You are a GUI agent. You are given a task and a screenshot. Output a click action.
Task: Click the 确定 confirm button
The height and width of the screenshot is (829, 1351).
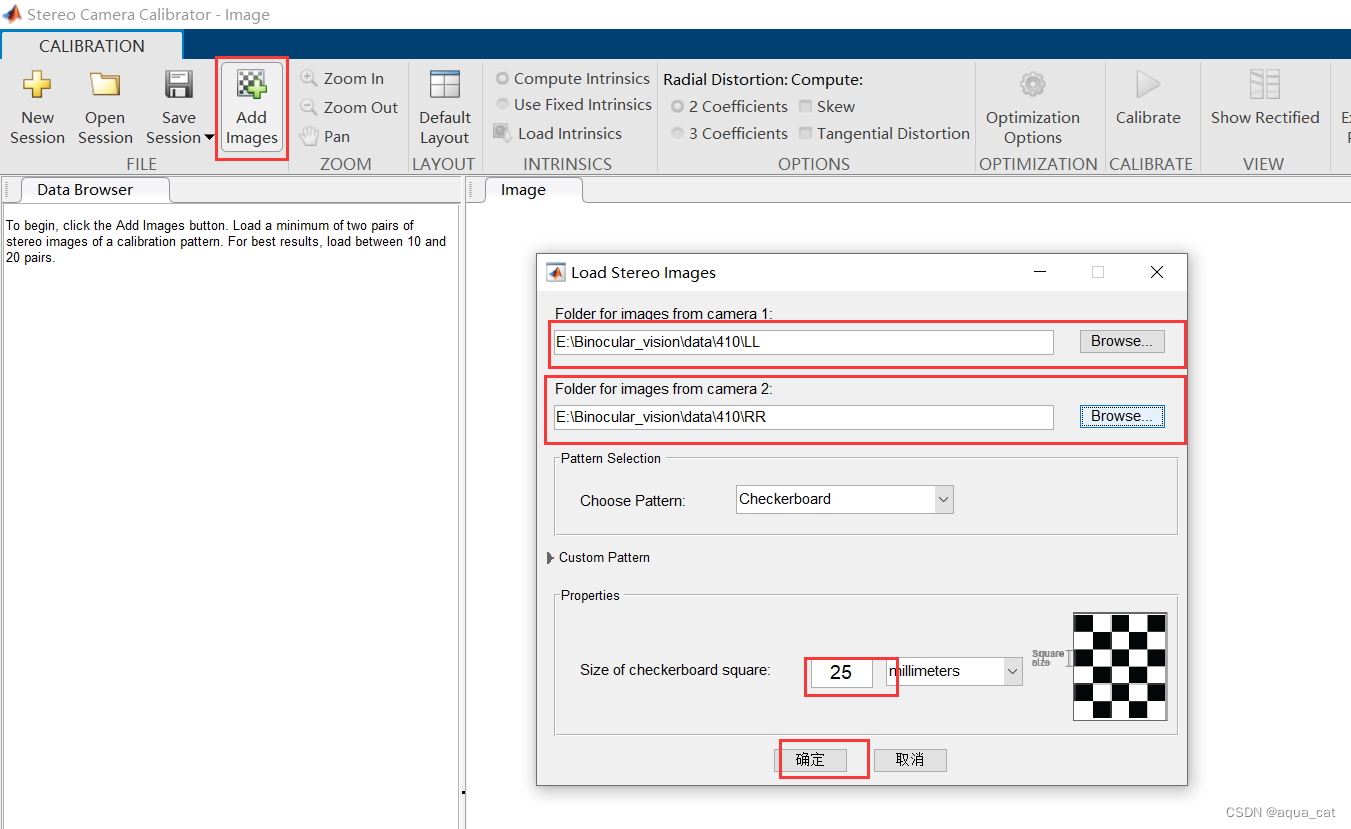coord(811,760)
